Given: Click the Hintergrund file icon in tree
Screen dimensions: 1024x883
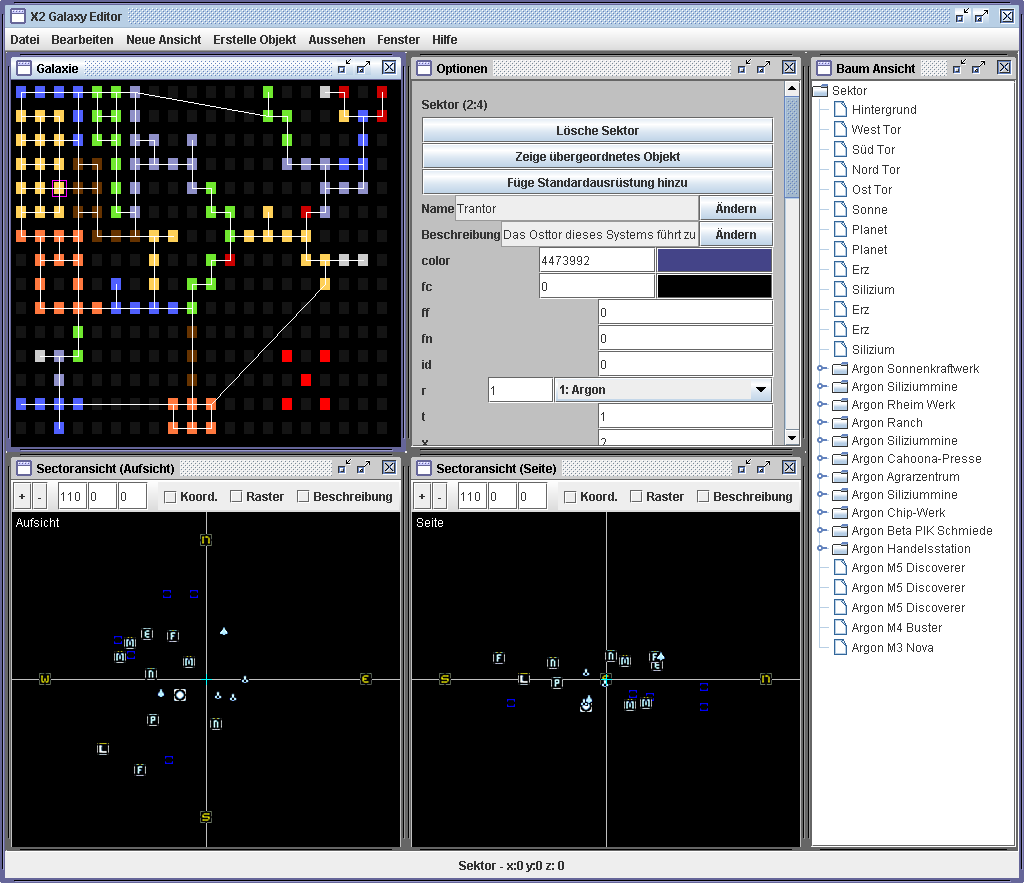Looking at the screenshot, I should [838, 110].
